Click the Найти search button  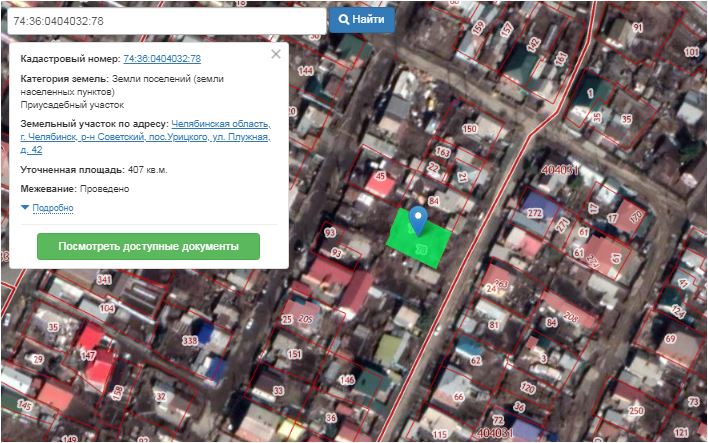362,19
